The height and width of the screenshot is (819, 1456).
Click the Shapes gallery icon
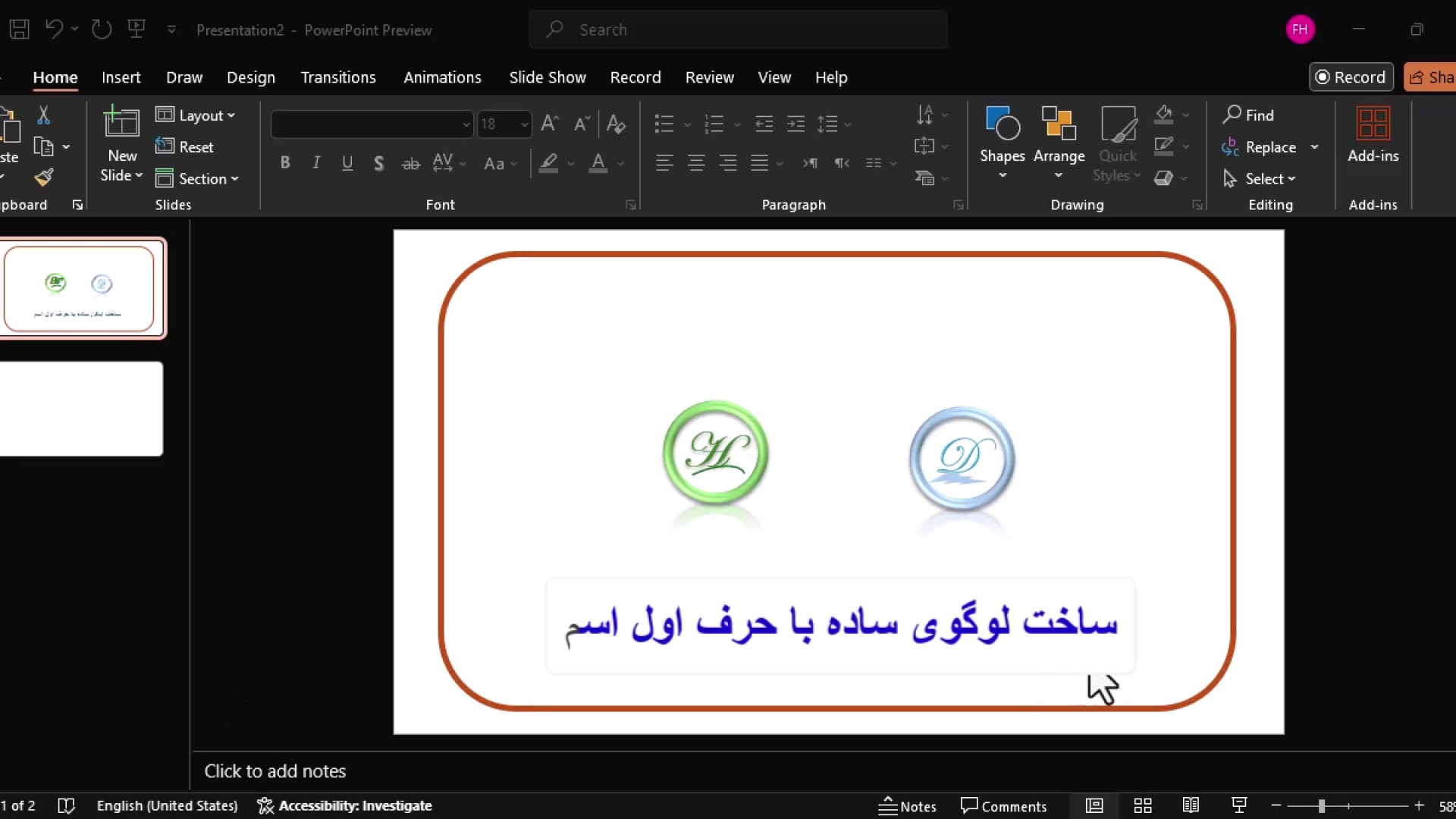(x=1002, y=124)
